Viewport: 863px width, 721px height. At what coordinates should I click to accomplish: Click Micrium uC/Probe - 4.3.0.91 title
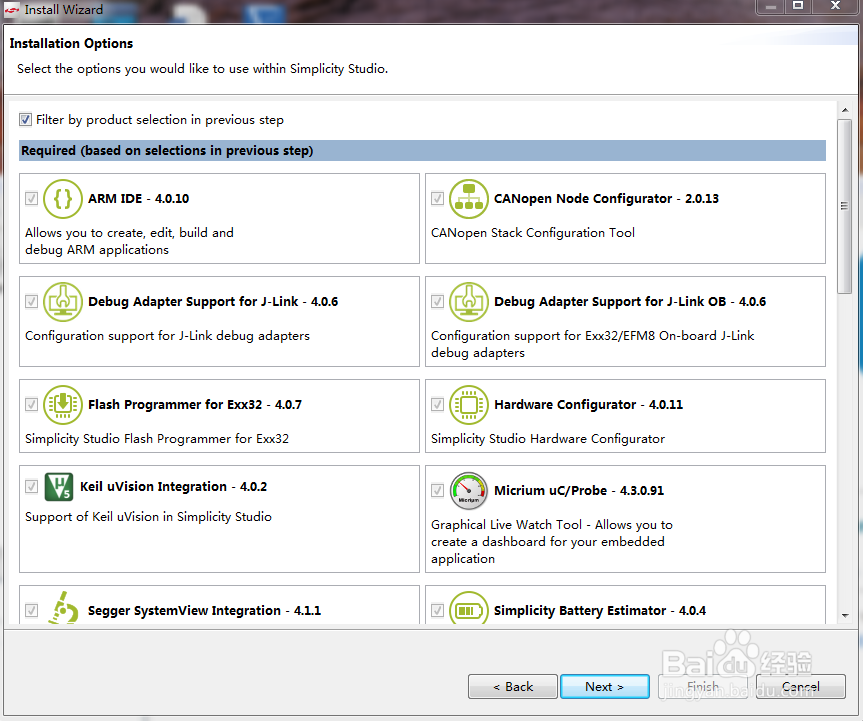tap(579, 490)
